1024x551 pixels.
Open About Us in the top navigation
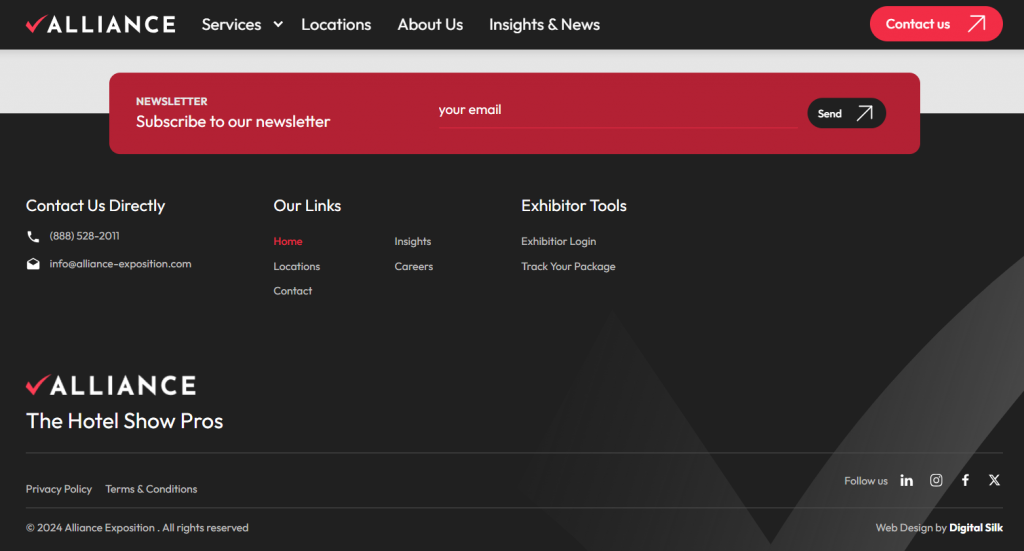point(430,25)
